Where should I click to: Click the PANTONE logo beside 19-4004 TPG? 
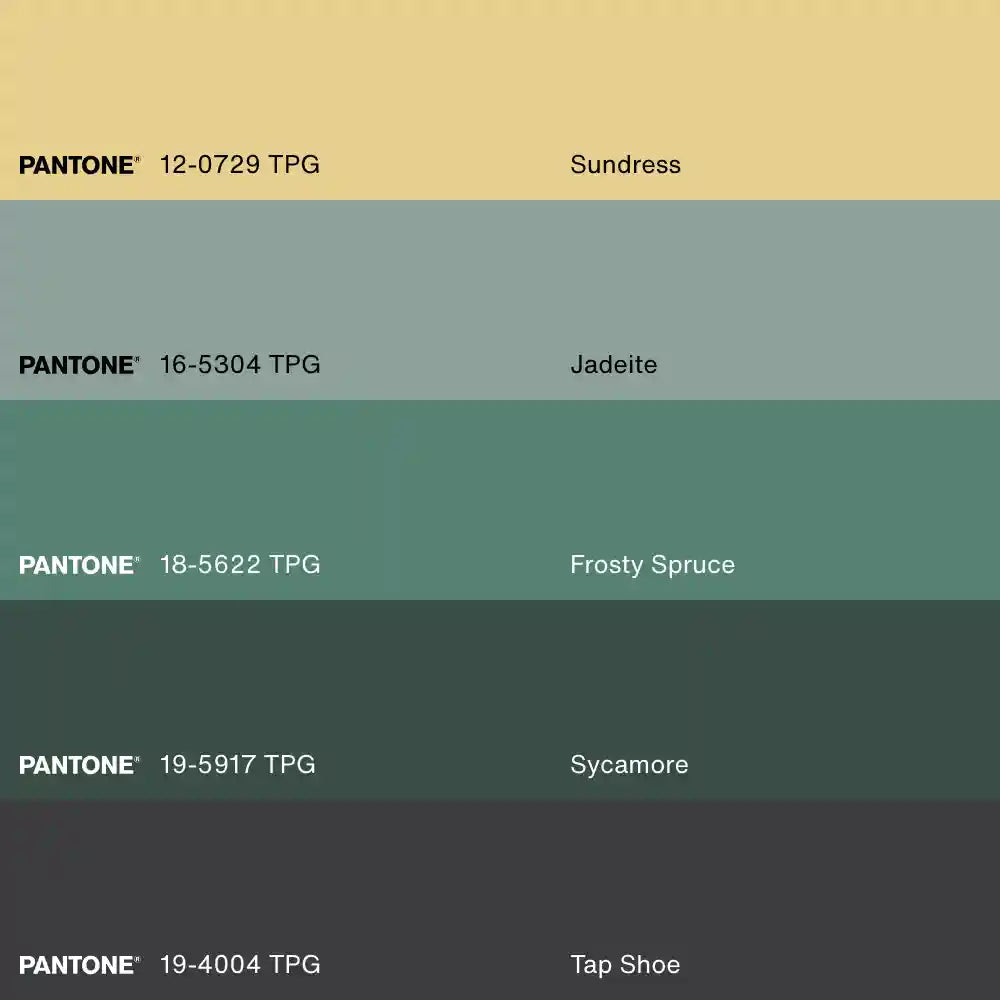click(x=79, y=965)
